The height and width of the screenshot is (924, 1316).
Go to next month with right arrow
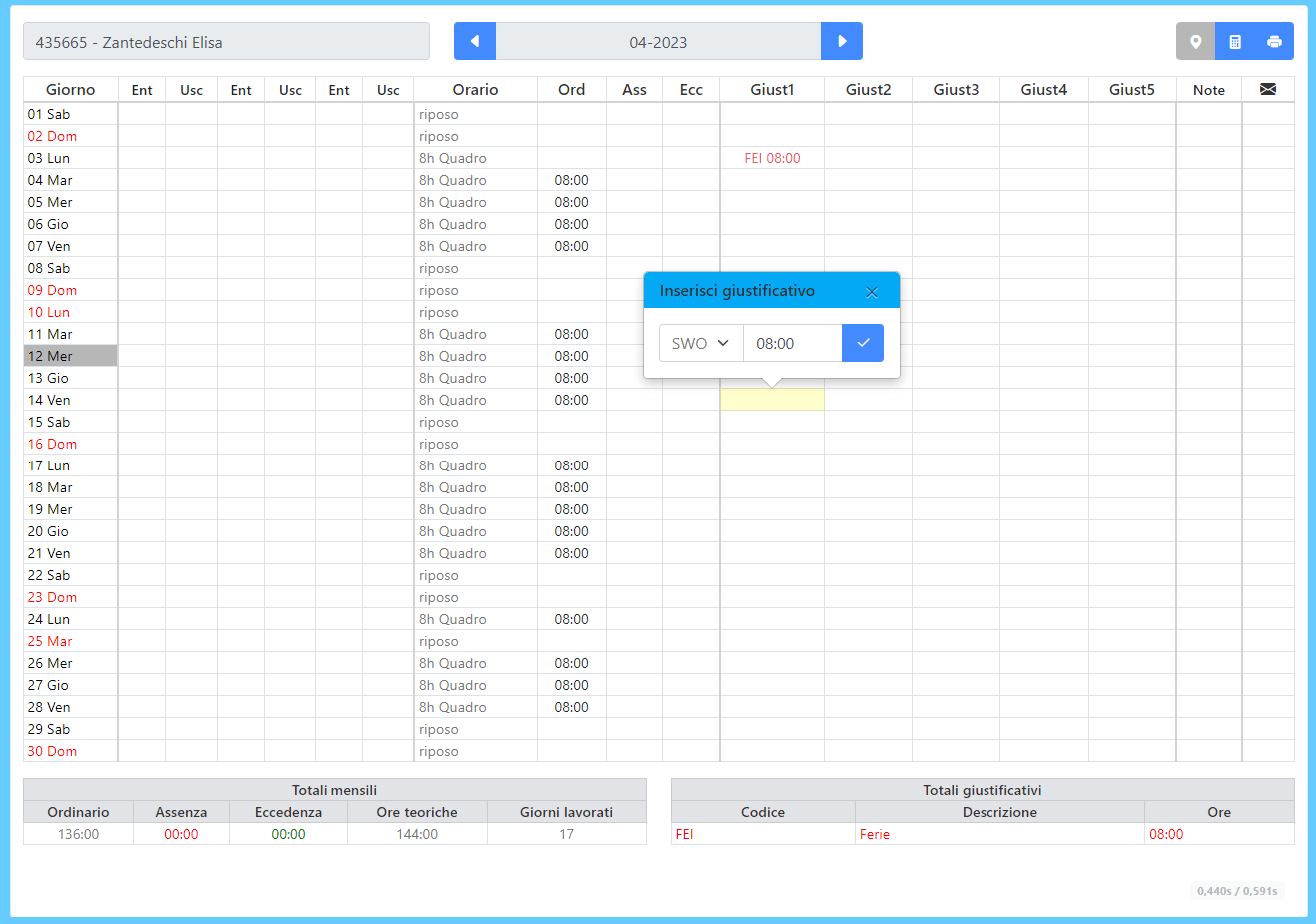(x=842, y=41)
